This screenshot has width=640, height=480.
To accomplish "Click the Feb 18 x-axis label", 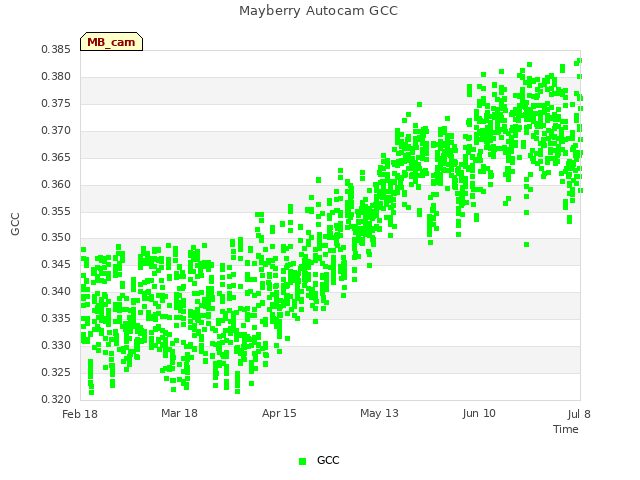I will [x=80, y=414].
